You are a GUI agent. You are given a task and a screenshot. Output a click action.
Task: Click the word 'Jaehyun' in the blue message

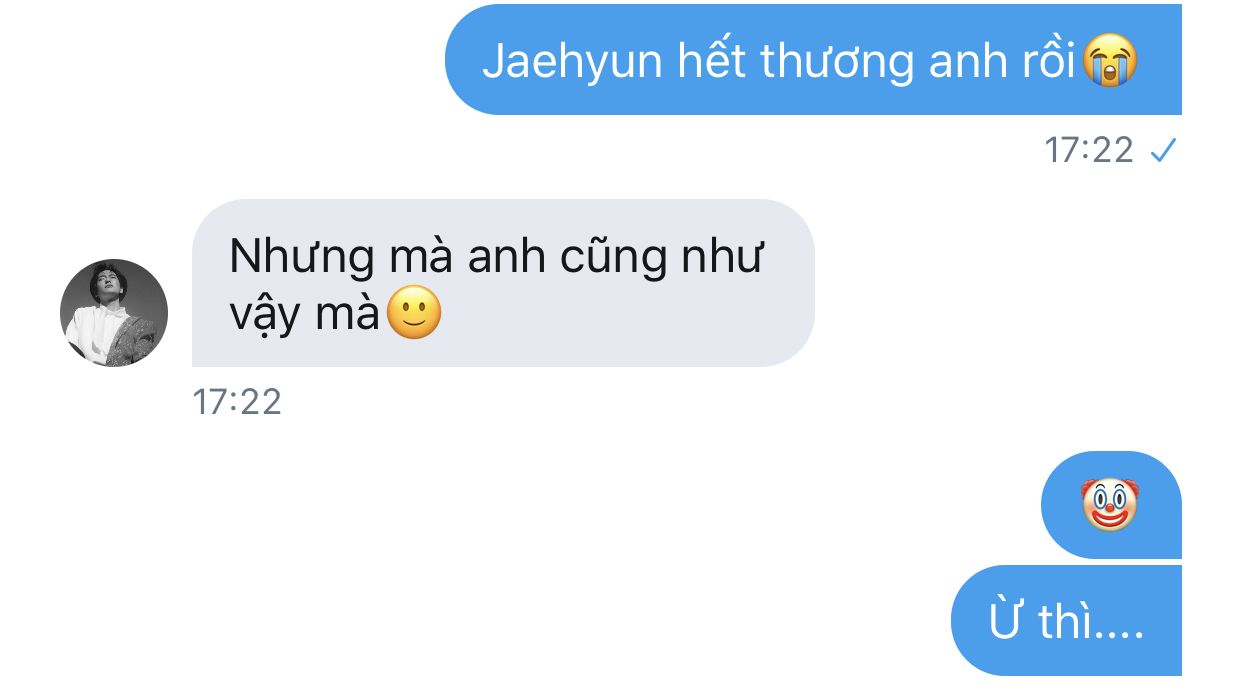tap(573, 64)
